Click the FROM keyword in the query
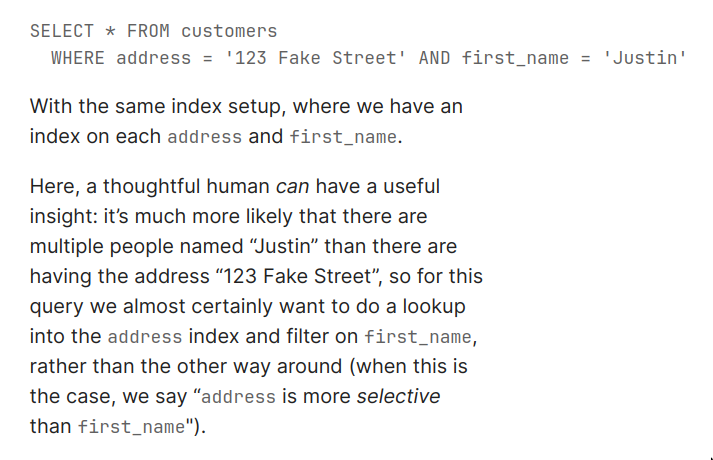Screen dimensions: 713x460 pos(148,31)
